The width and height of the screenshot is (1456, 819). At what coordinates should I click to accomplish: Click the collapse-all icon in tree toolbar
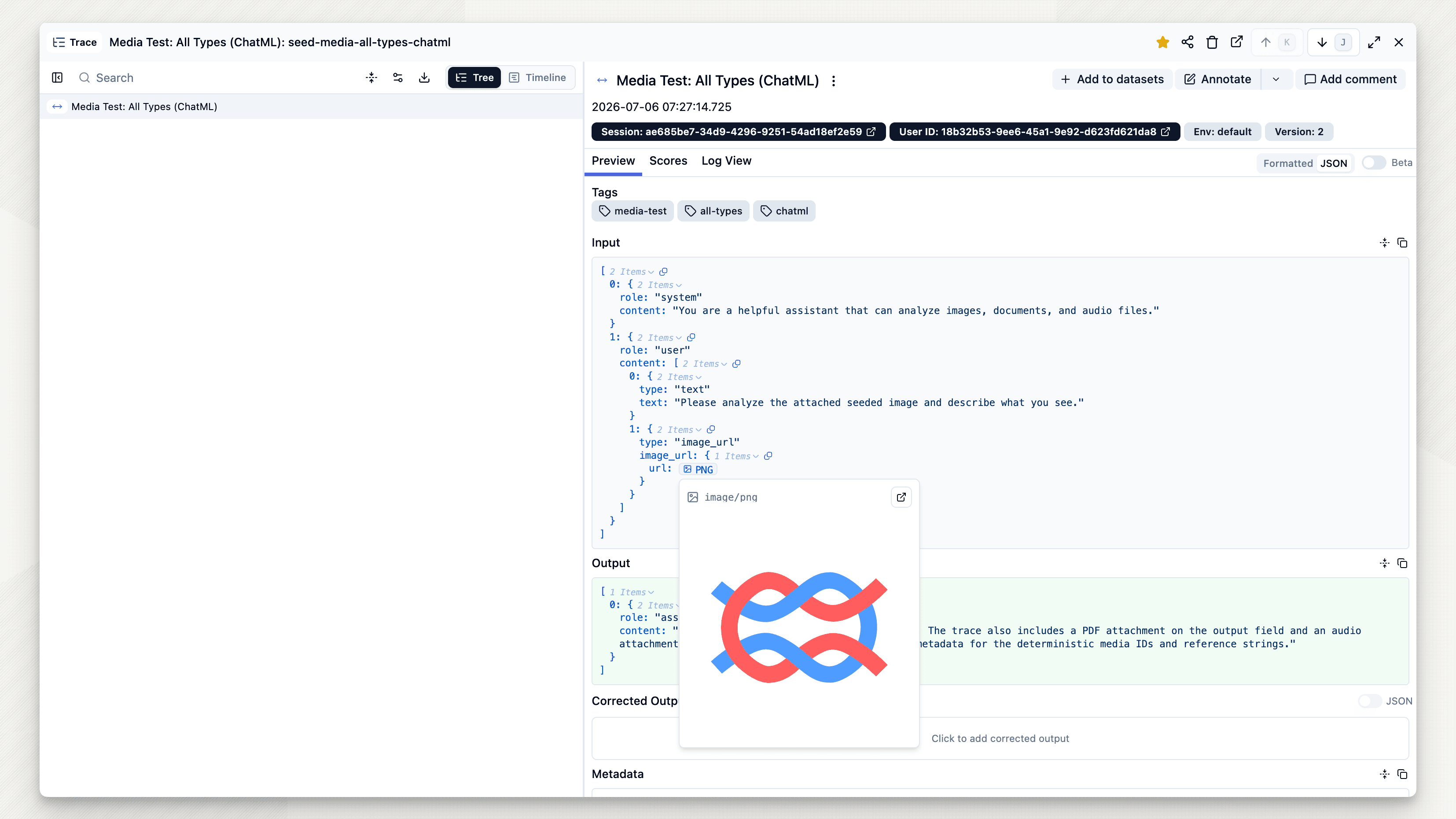pyautogui.click(x=371, y=77)
